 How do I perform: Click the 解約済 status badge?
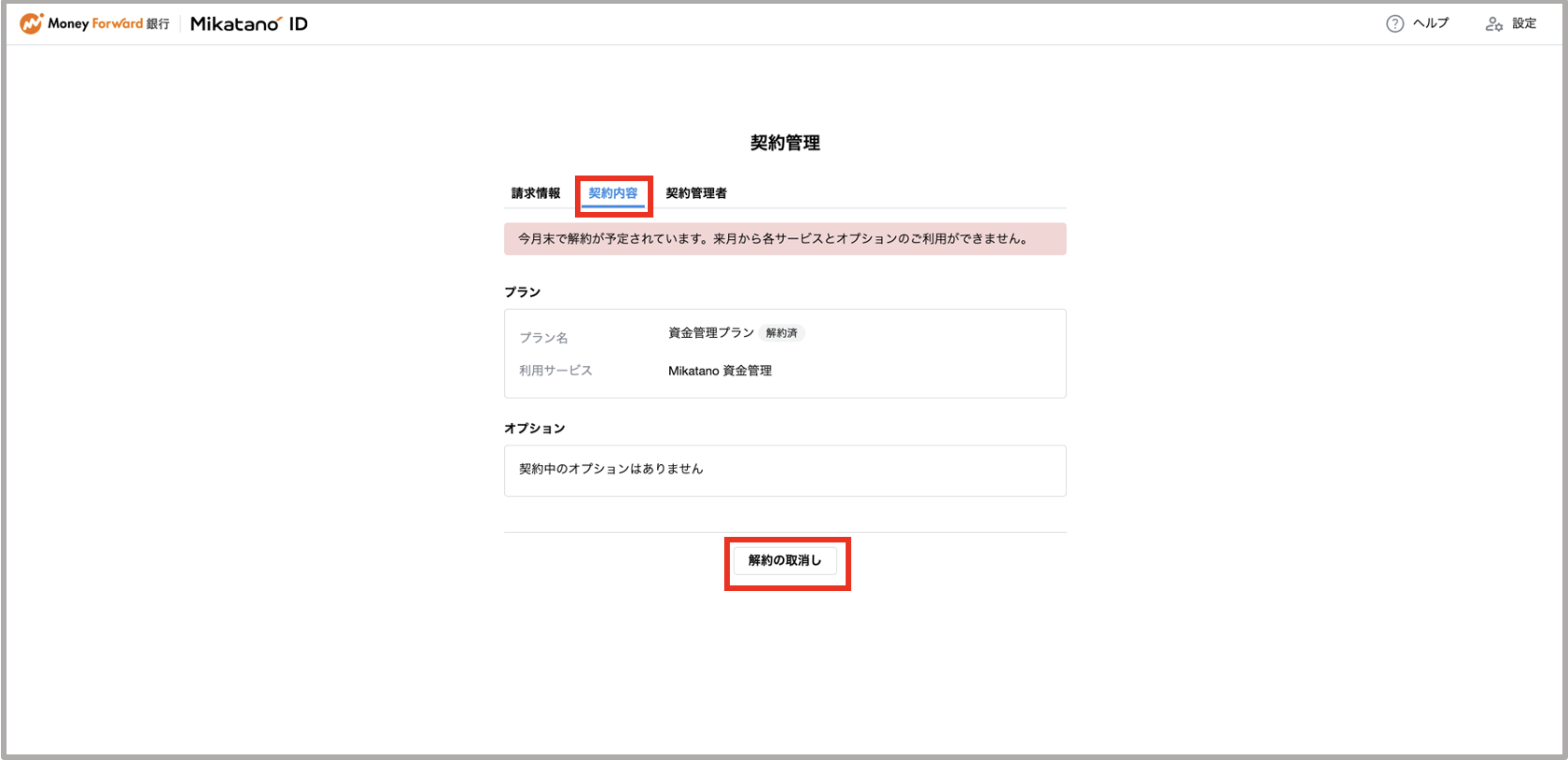[x=782, y=333]
